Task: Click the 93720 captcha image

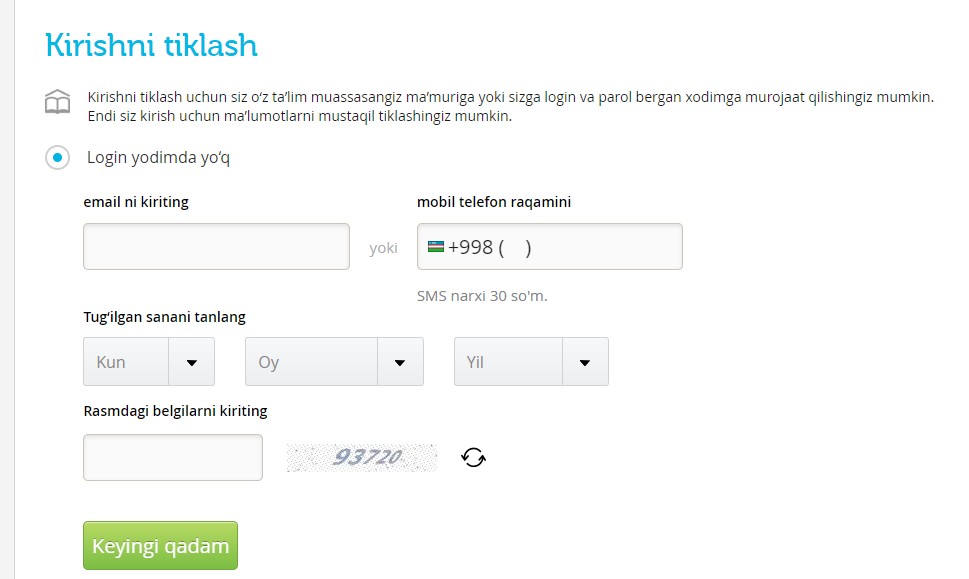Action: pos(362,458)
